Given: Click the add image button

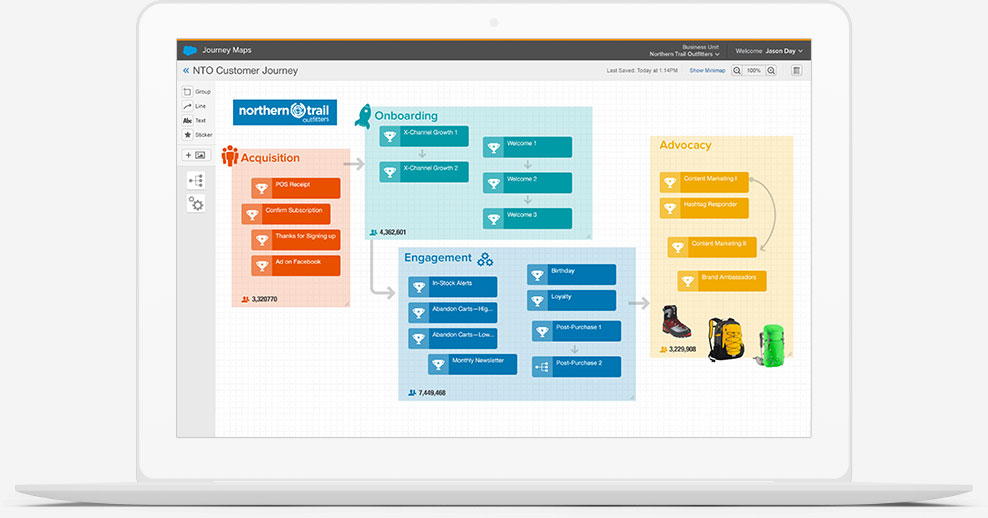Looking at the screenshot, I should pyautogui.click(x=194, y=155).
